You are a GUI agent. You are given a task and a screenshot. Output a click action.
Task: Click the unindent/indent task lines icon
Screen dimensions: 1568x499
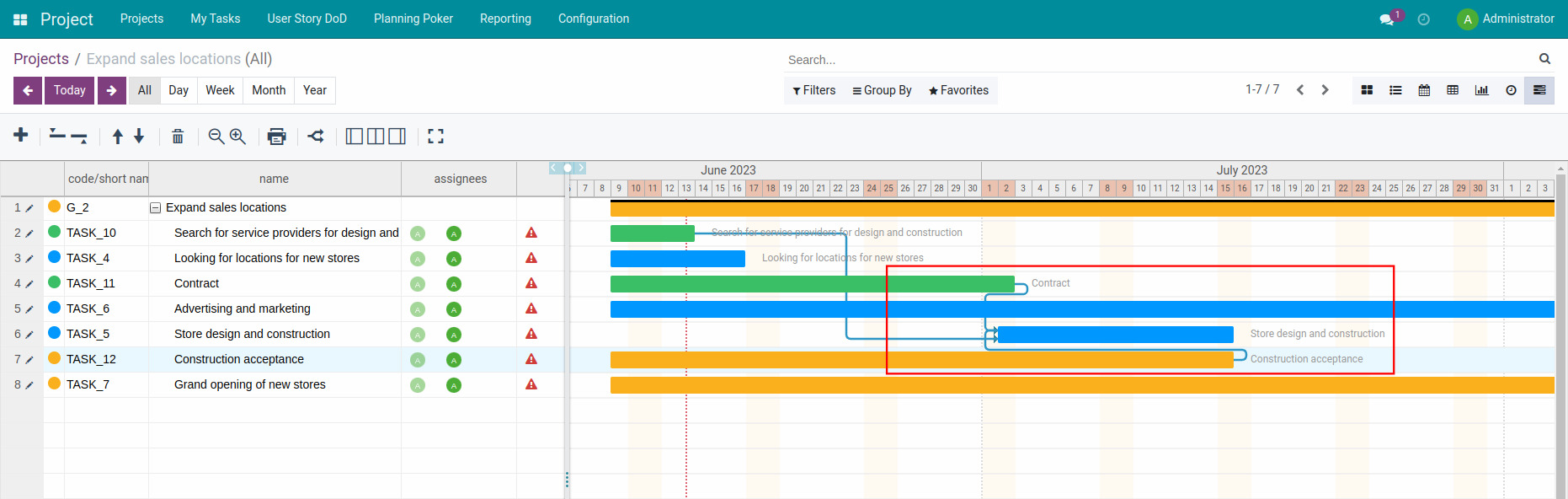68,136
